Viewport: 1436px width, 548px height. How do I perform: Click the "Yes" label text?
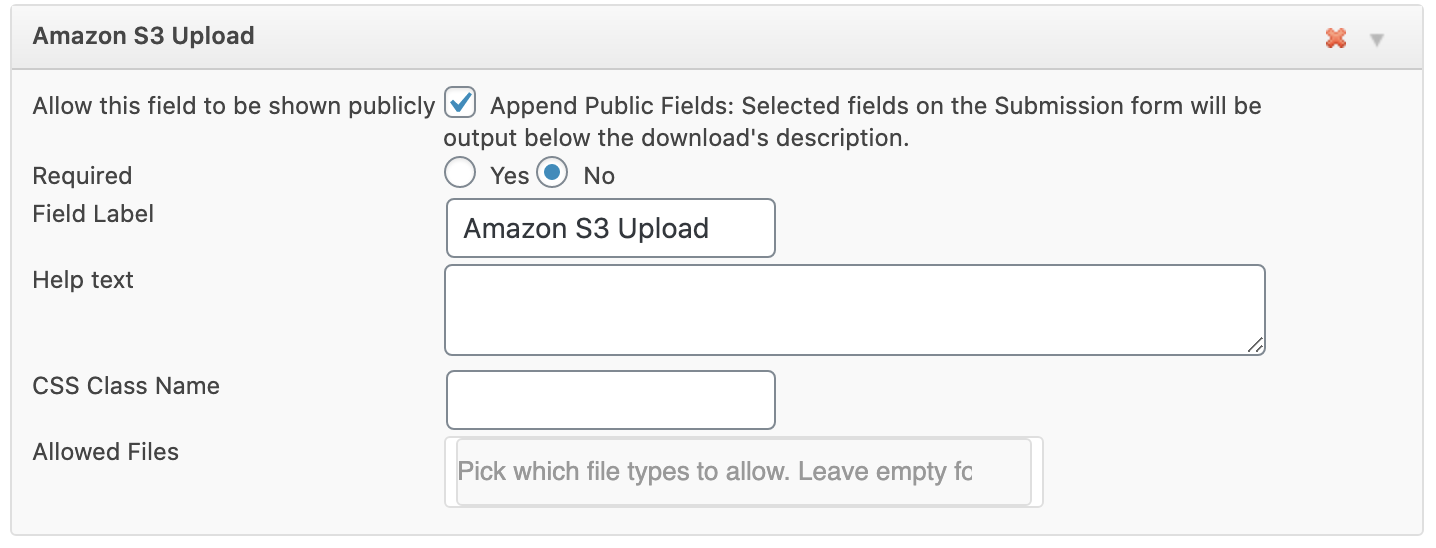[509, 176]
